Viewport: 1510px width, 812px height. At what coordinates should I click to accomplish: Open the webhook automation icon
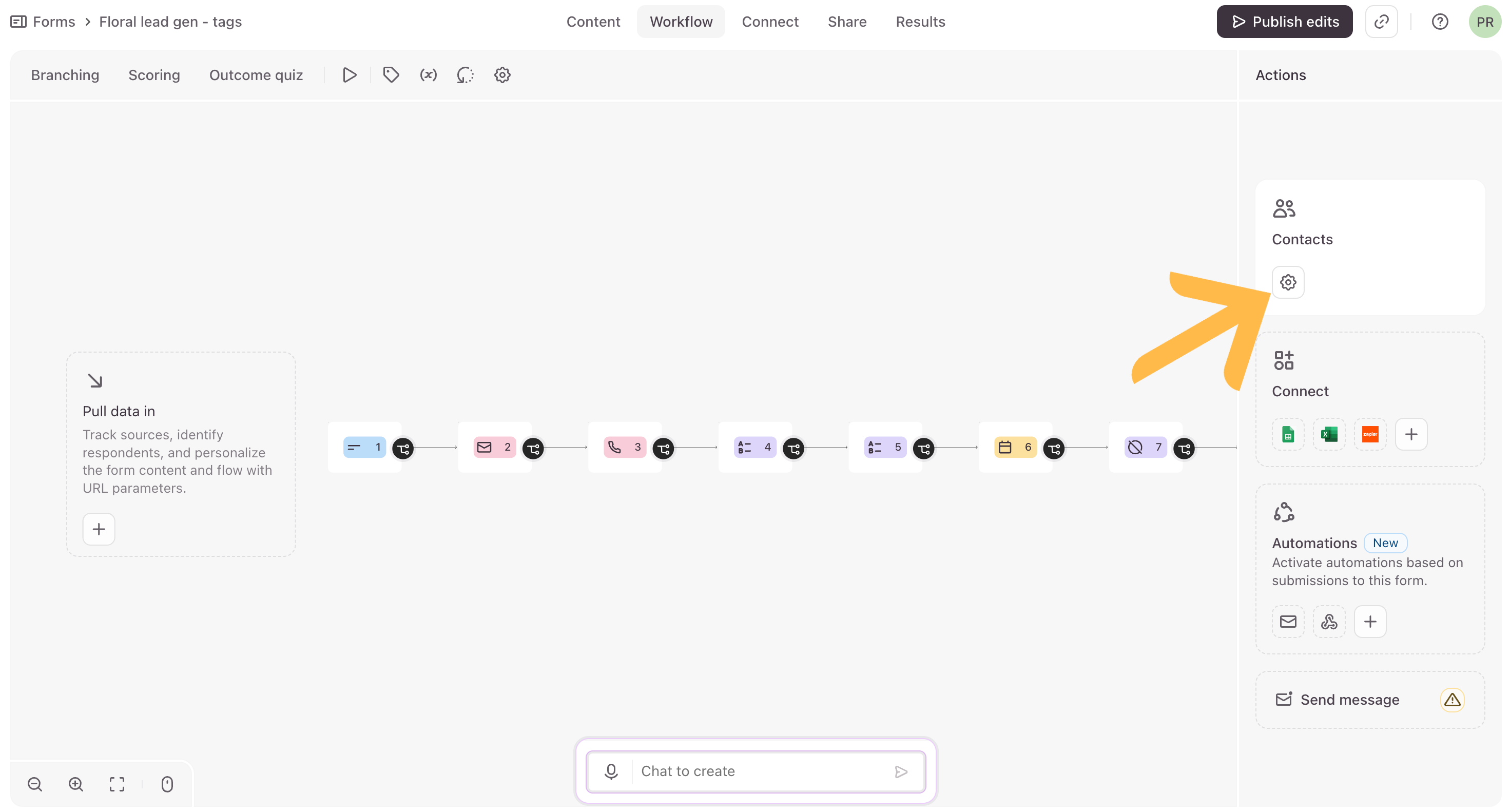pyautogui.click(x=1329, y=622)
